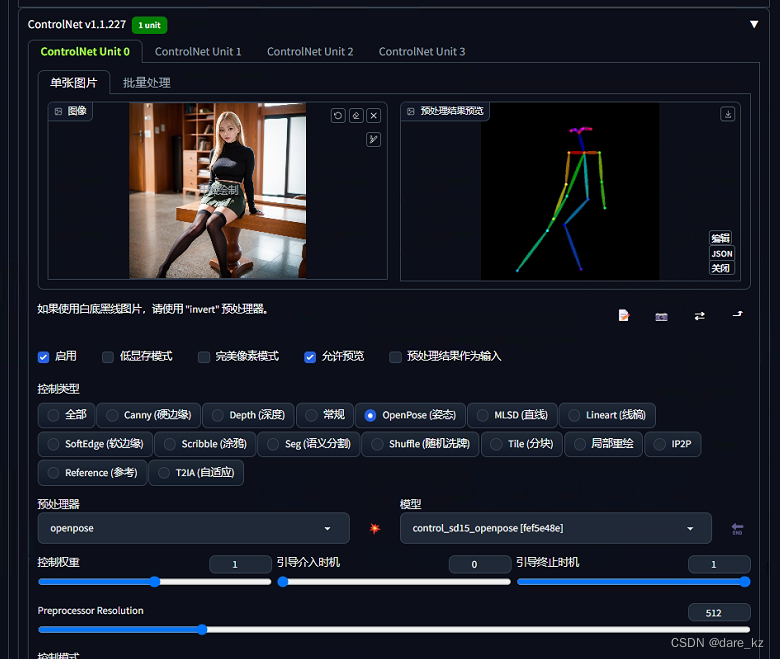Toggle the 允许预览 allow preview checkbox
Image resolution: width=780 pixels, height=659 pixels.
(310, 357)
